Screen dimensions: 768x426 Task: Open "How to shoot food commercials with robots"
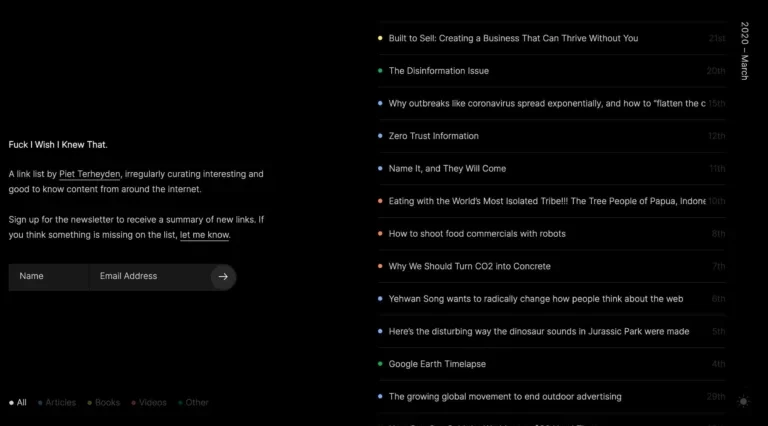[477, 234]
